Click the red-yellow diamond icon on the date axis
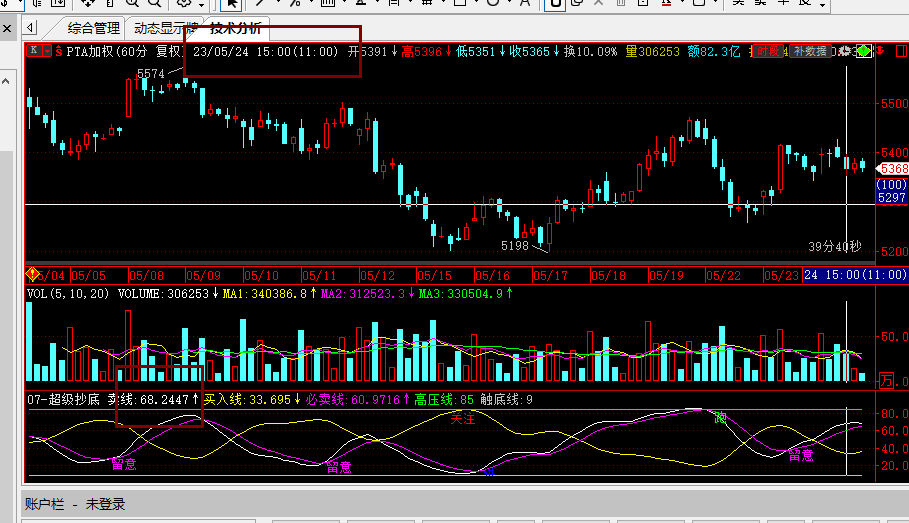 pyautogui.click(x=32, y=274)
